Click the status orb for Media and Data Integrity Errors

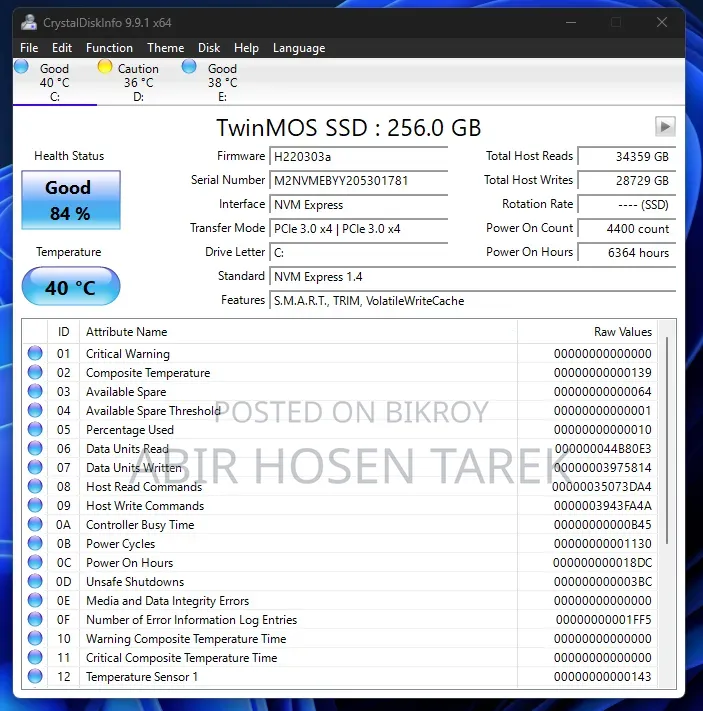tap(35, 600)
